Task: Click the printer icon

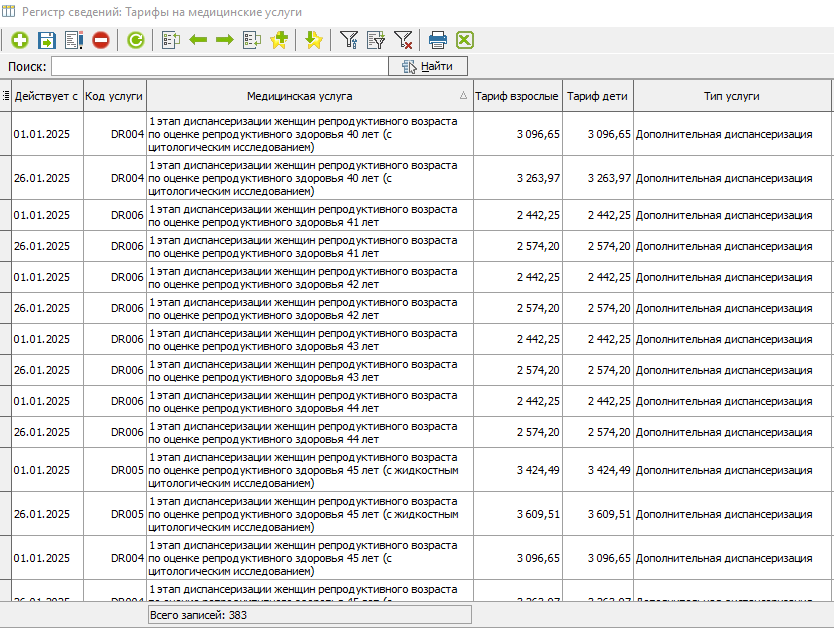Action: click(437, 40)
